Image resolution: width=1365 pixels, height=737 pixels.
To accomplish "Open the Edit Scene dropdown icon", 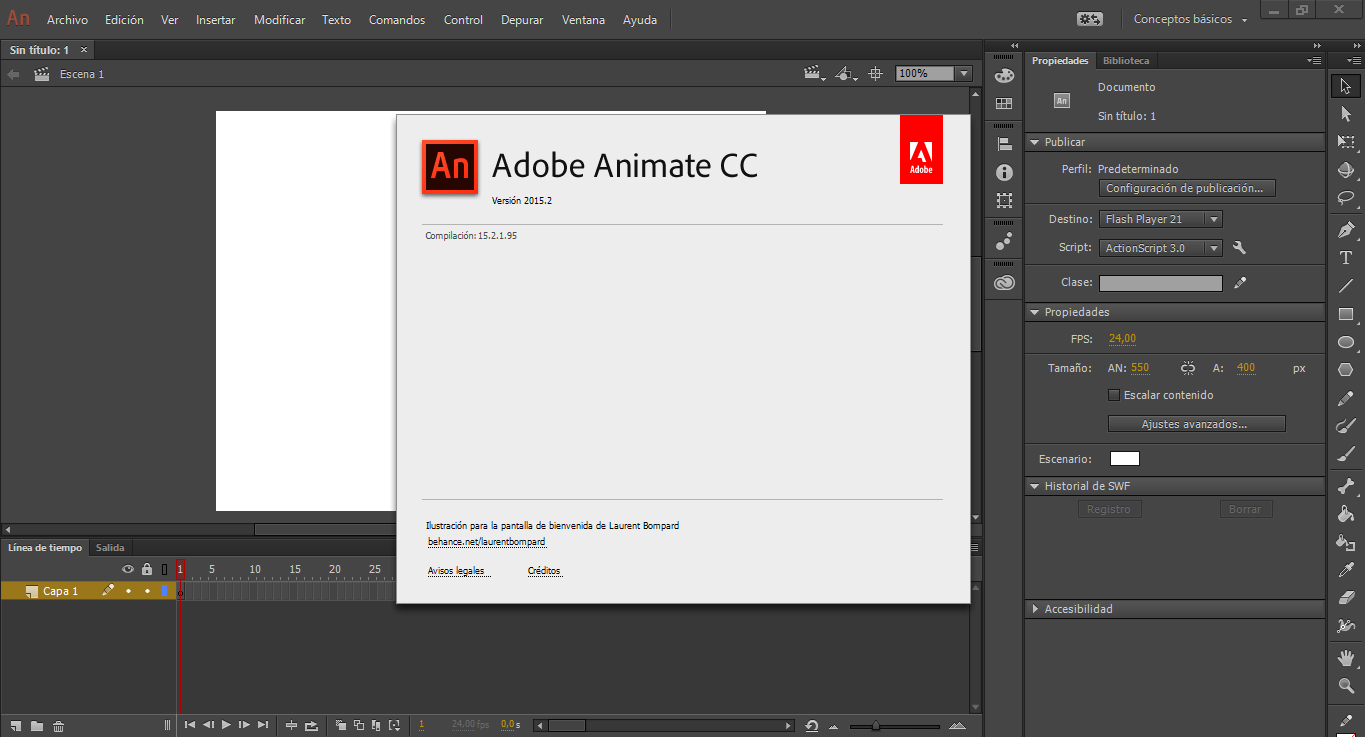I will pyautogui.click(x=816, y=74).
